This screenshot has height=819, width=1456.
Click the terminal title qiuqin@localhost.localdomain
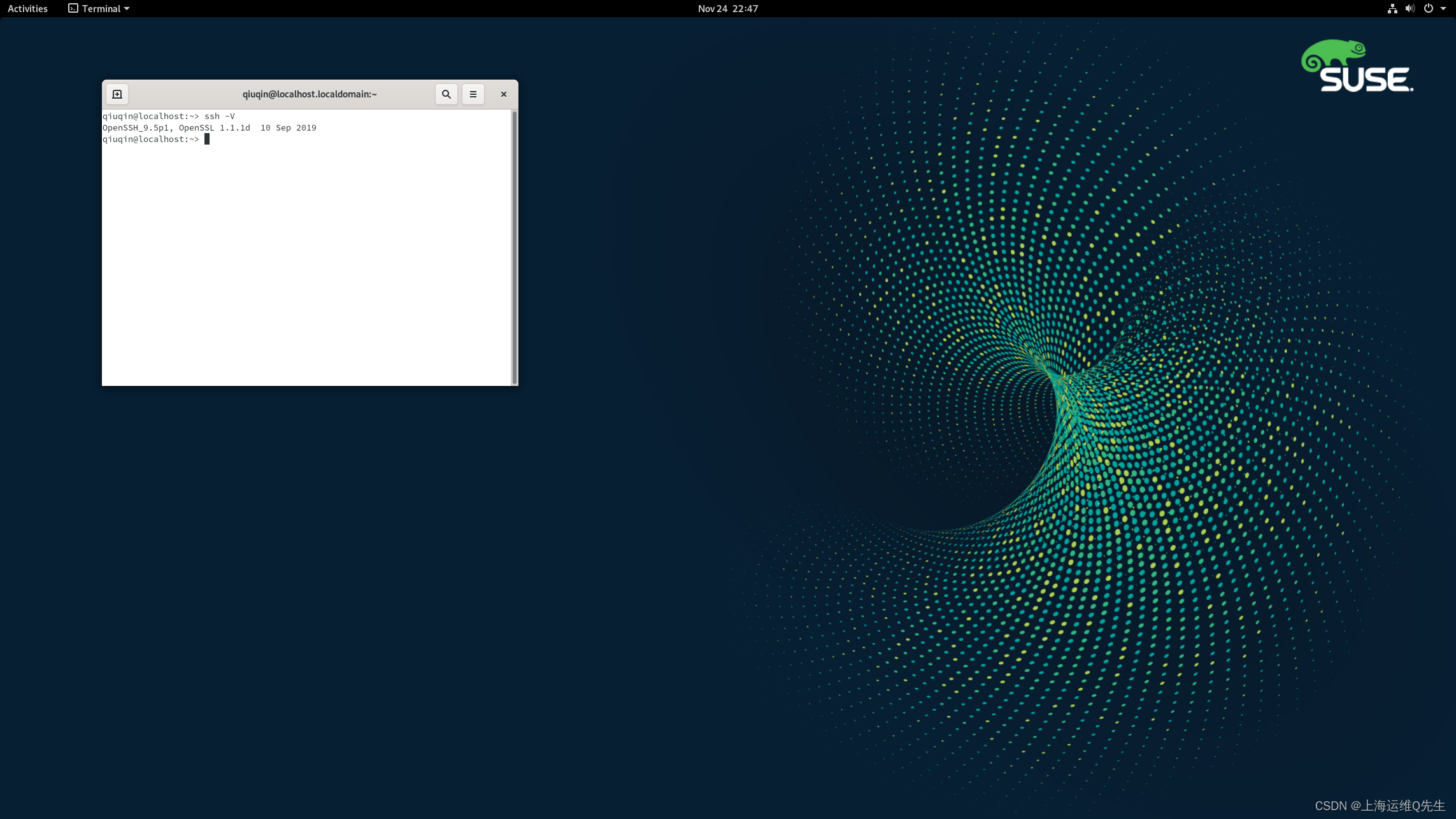click(x=308, y=94)
